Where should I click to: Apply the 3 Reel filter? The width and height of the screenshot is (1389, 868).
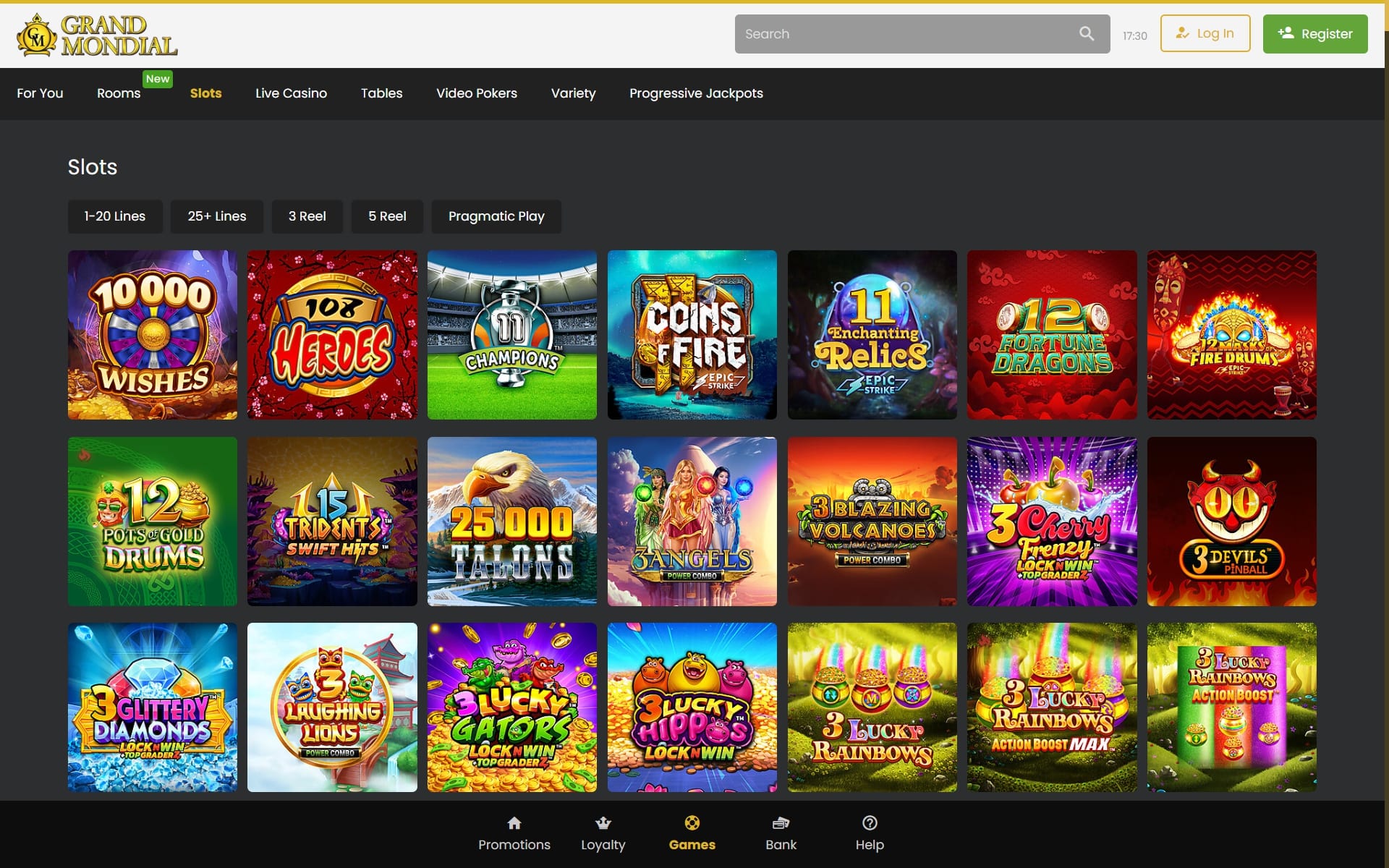(x=307, y=216)
